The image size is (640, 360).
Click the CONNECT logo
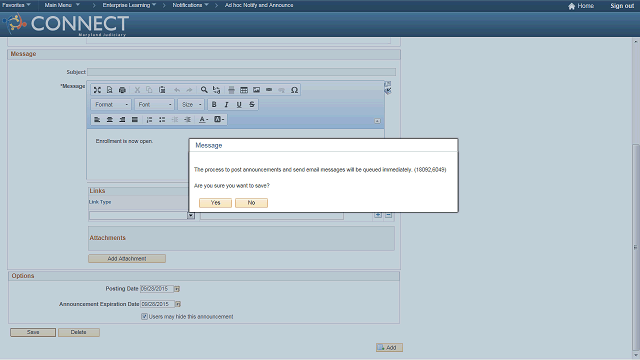coord(66,24)
